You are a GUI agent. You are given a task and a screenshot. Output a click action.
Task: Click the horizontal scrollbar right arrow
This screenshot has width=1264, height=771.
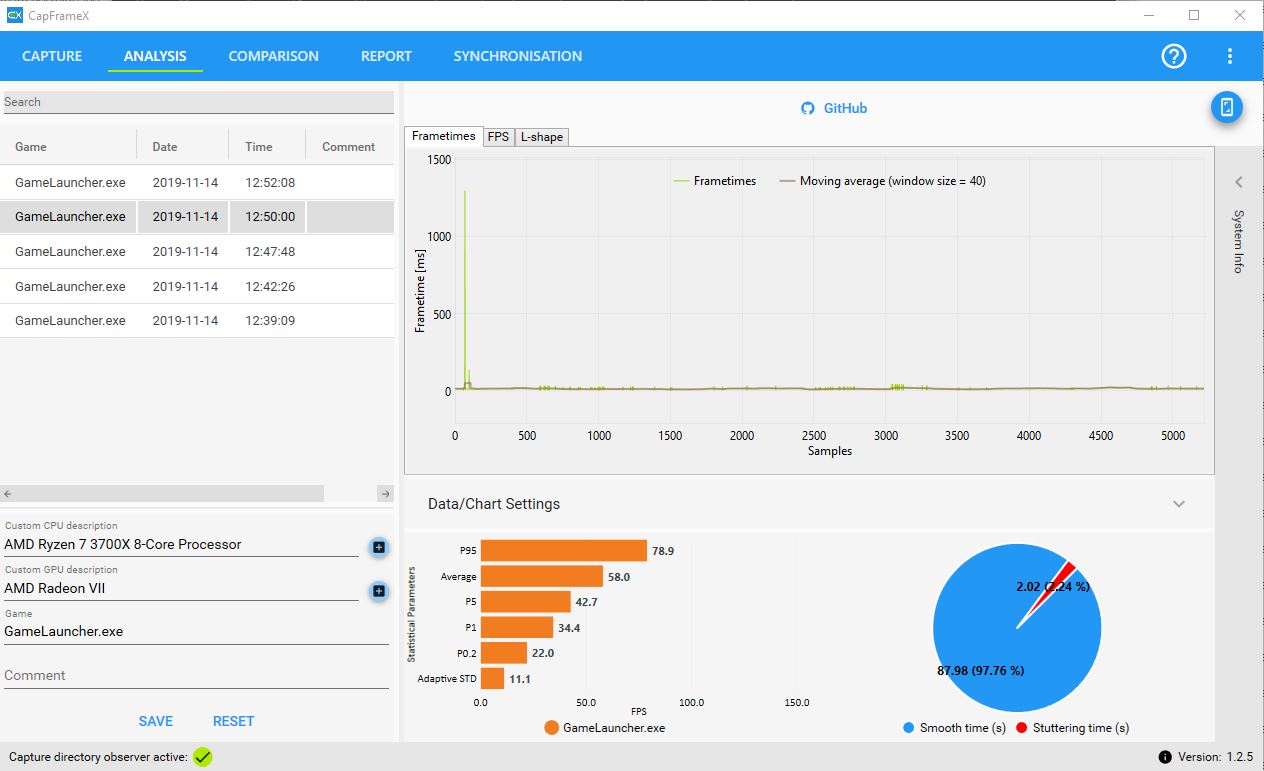(386, 494)
